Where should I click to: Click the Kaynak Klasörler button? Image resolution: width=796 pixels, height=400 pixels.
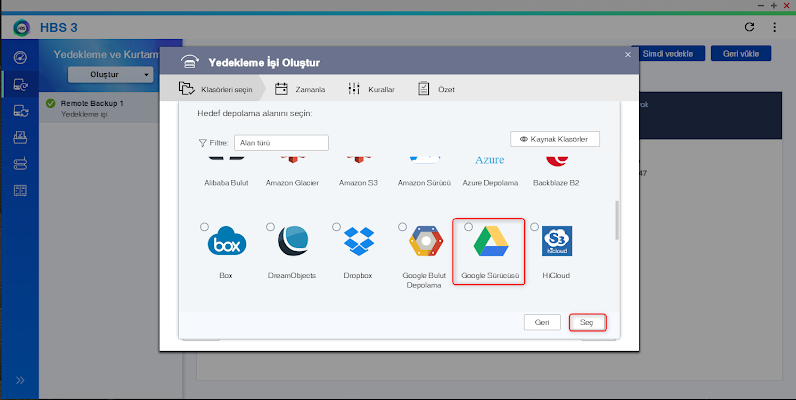pyautogui.click(x=555, y=139)
